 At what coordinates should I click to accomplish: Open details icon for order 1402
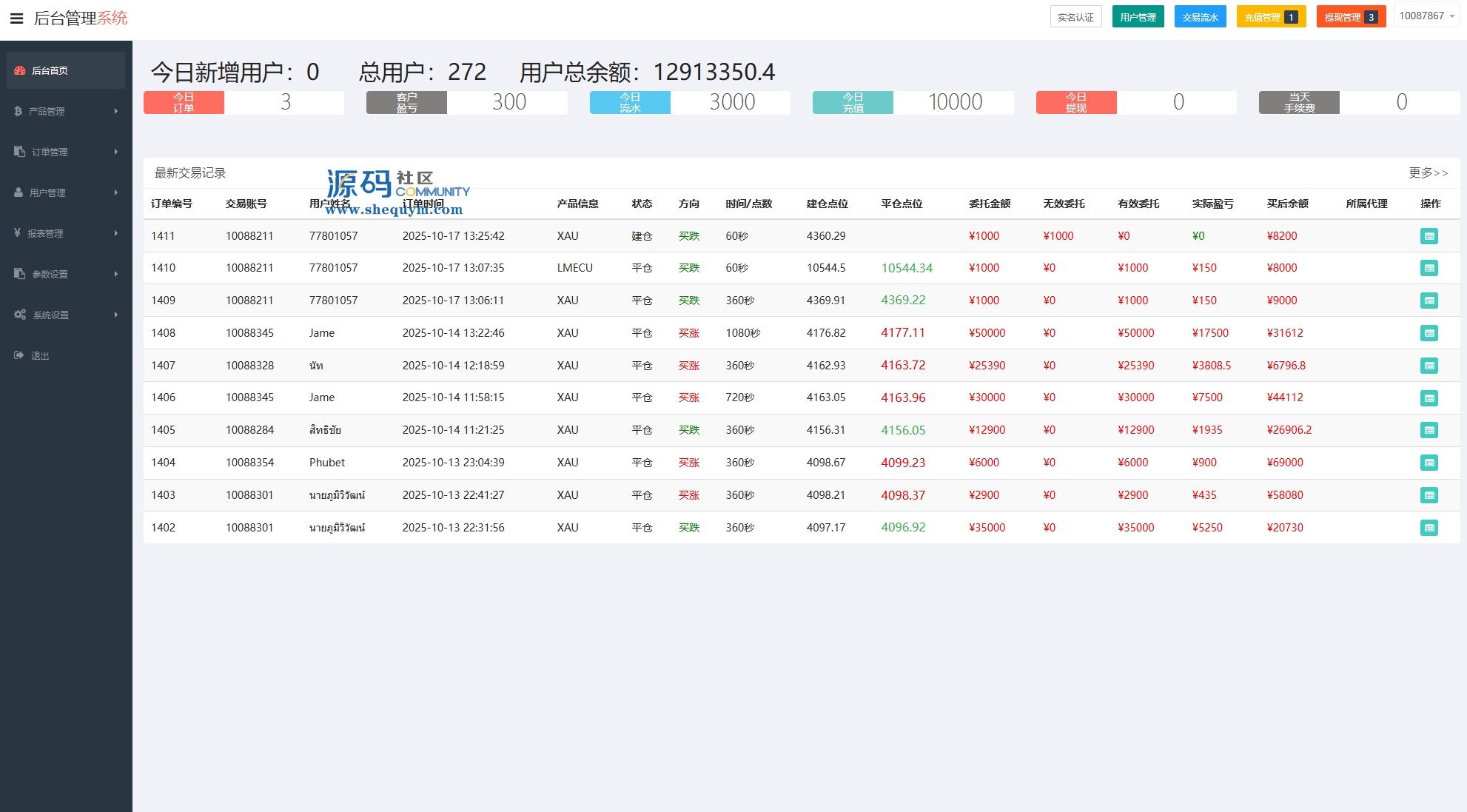pos(1429,528)
